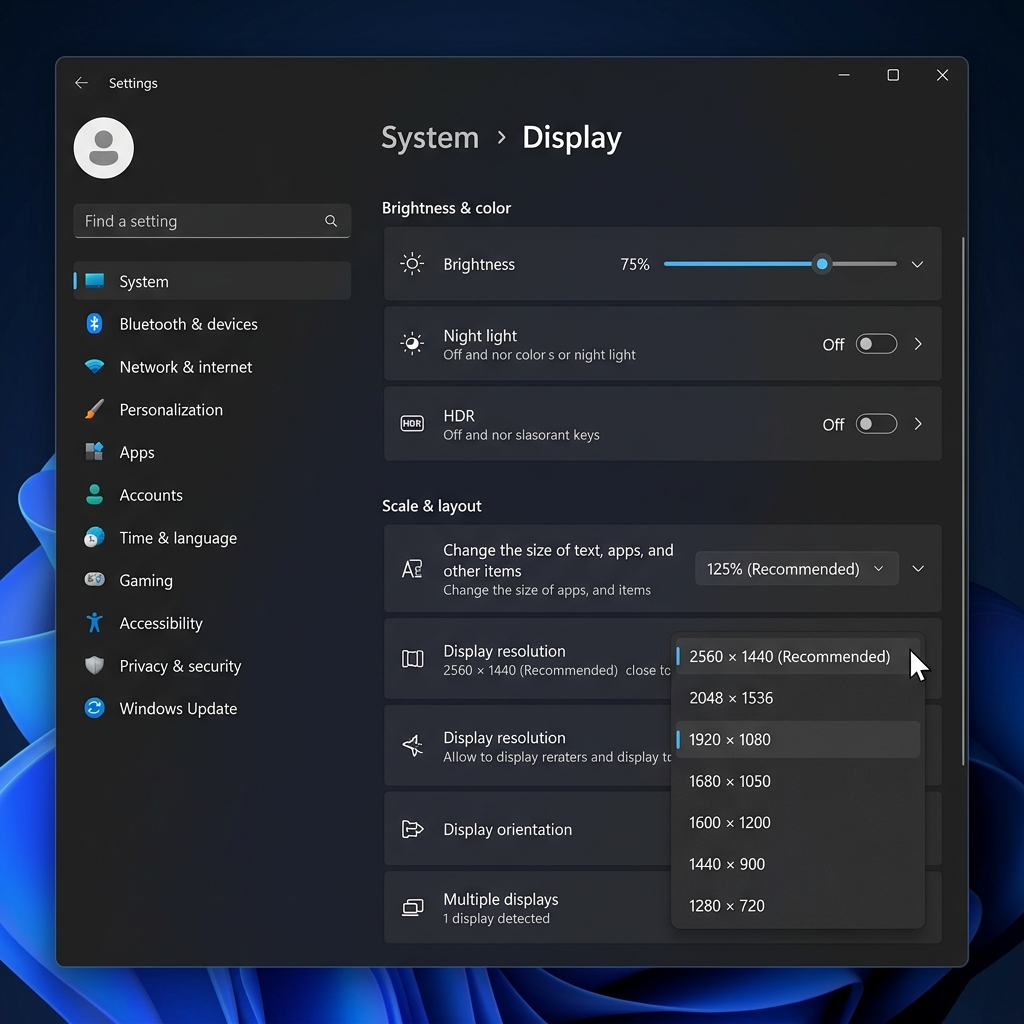This screenshot has height=1024, width=1024.
Task: Choose 1920 × 1080 resolution
Action: point(798,739)
